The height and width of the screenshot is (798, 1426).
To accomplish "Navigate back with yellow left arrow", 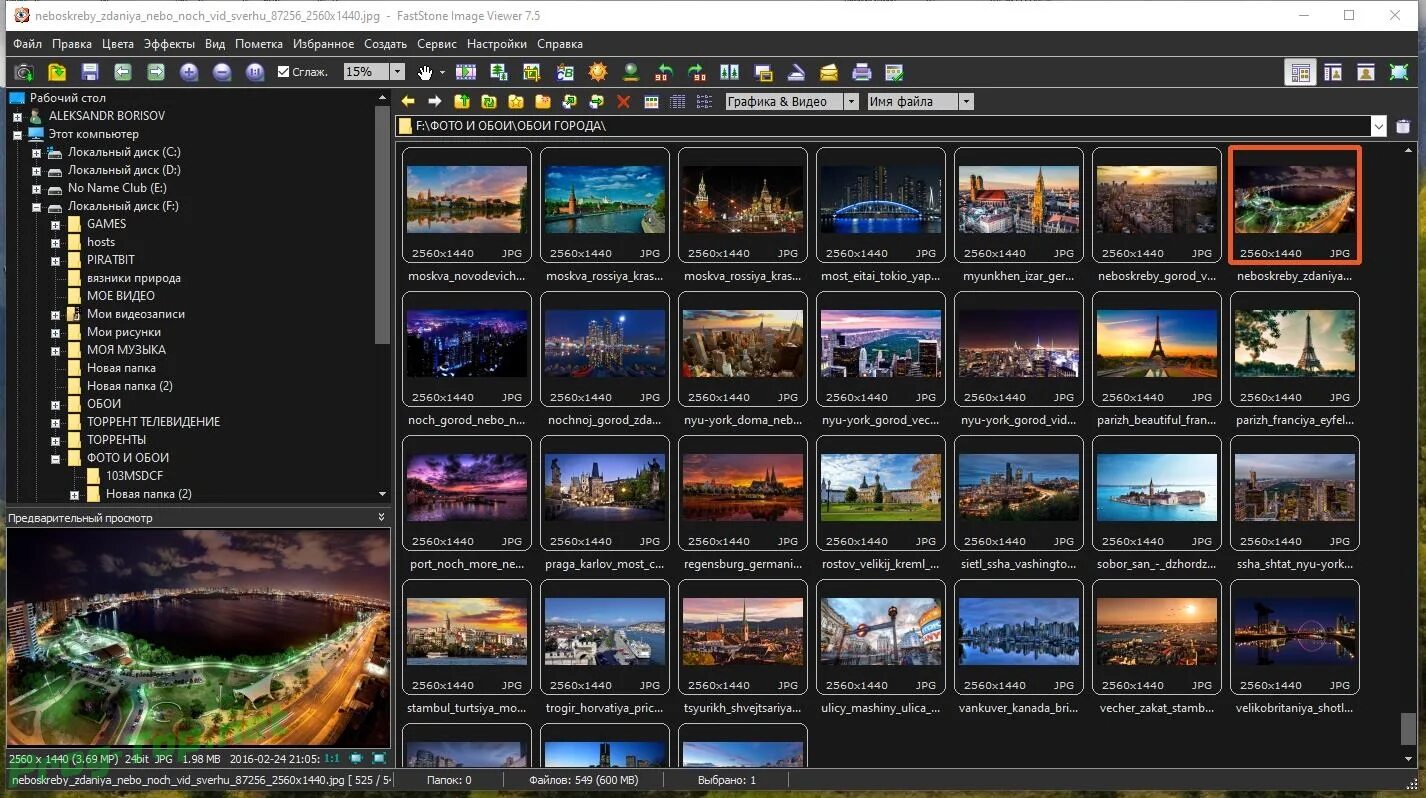I will (x=408, y=101).
